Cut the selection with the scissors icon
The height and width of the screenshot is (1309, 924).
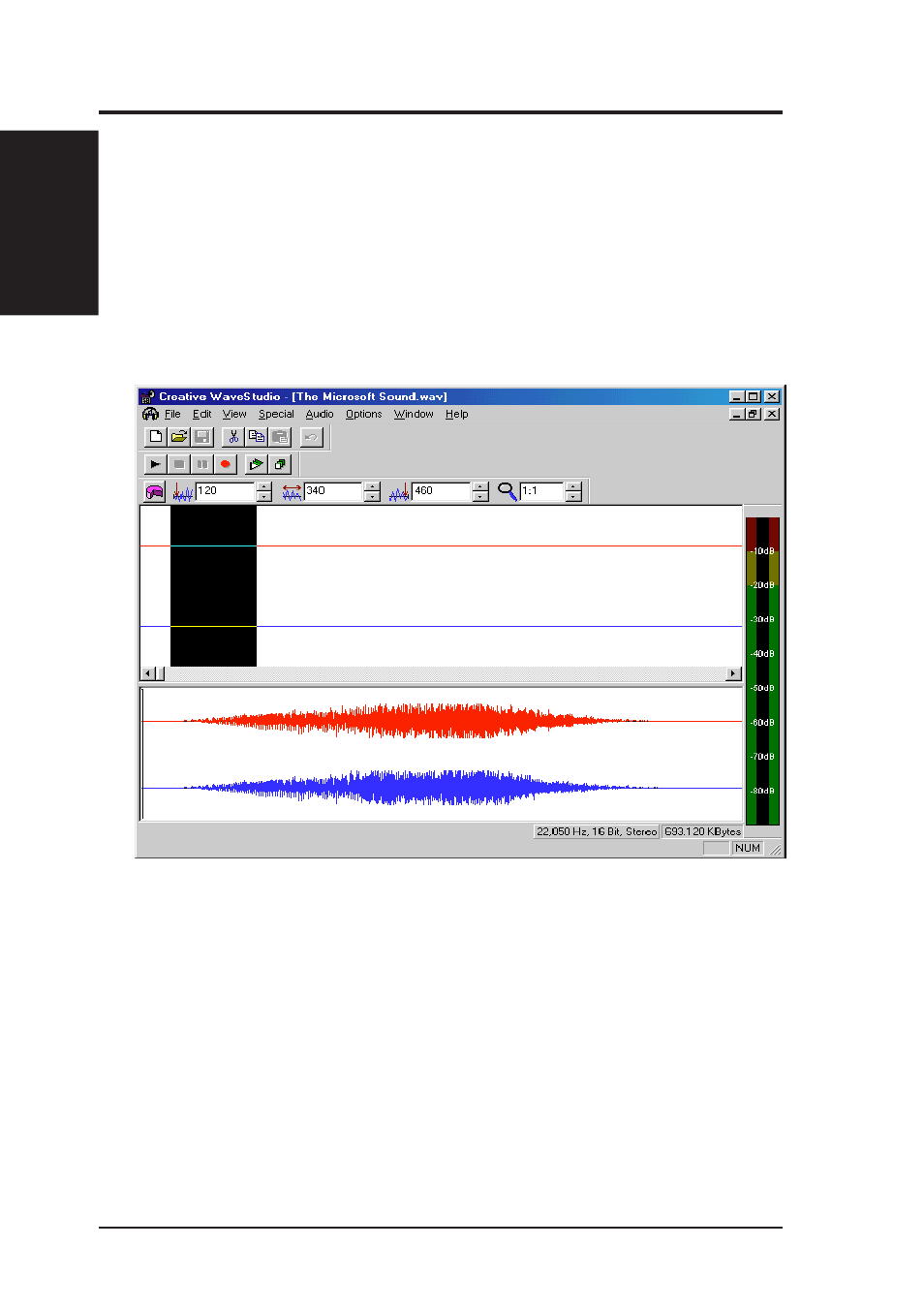tap(232, 437)
